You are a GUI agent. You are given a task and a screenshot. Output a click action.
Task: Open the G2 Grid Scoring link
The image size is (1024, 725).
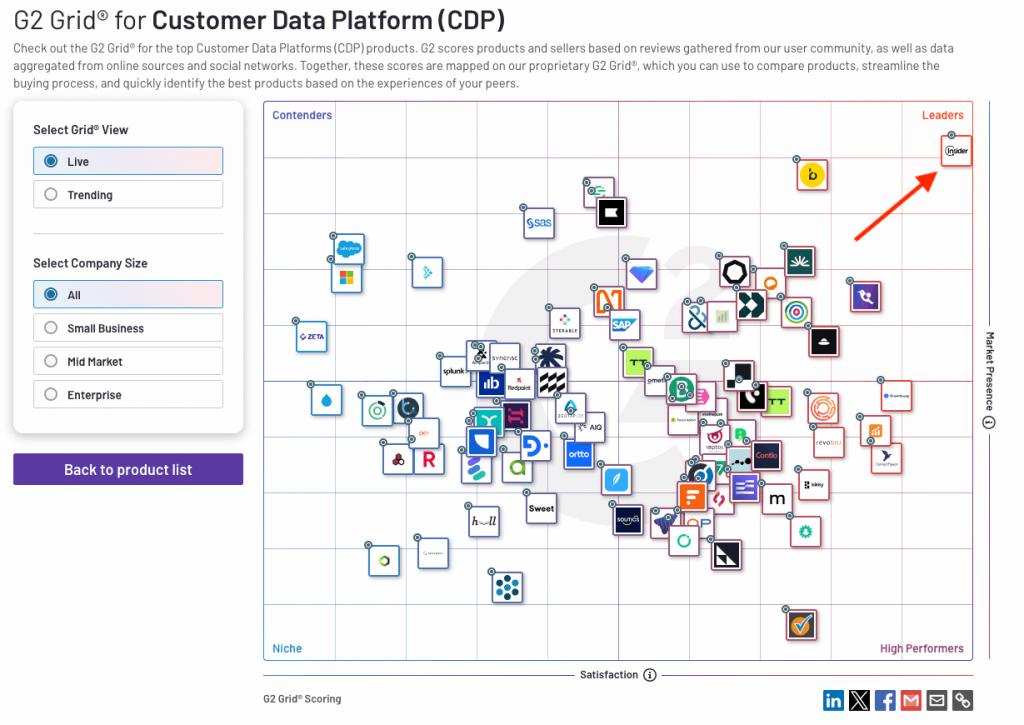point(302,699)
